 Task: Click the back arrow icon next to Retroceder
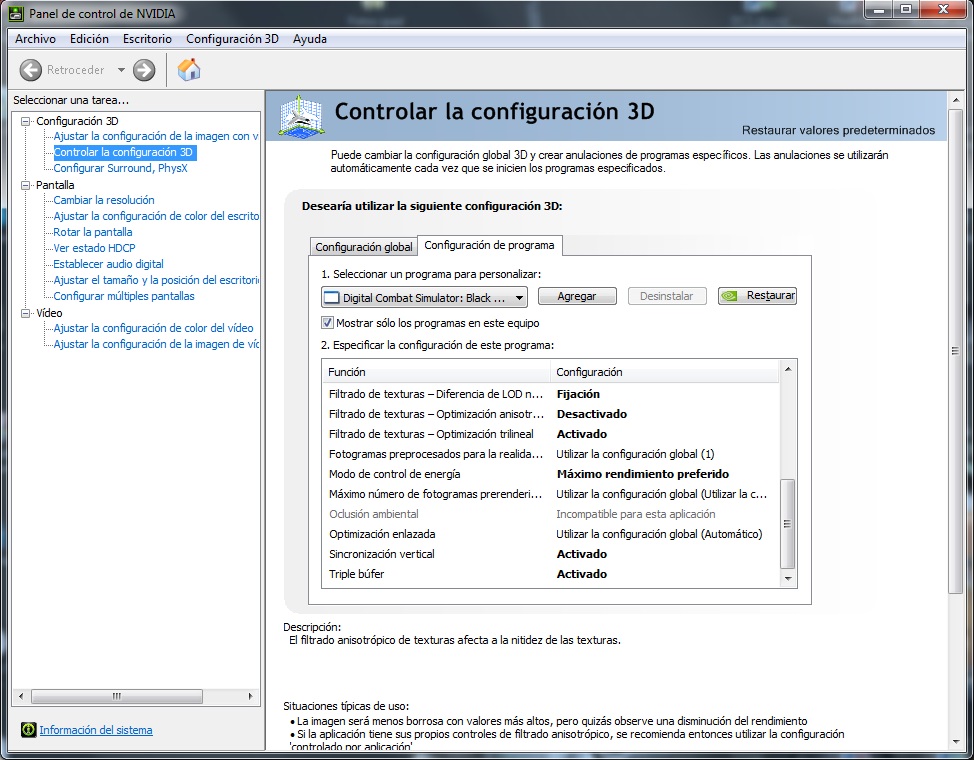[x=30, y=70]
